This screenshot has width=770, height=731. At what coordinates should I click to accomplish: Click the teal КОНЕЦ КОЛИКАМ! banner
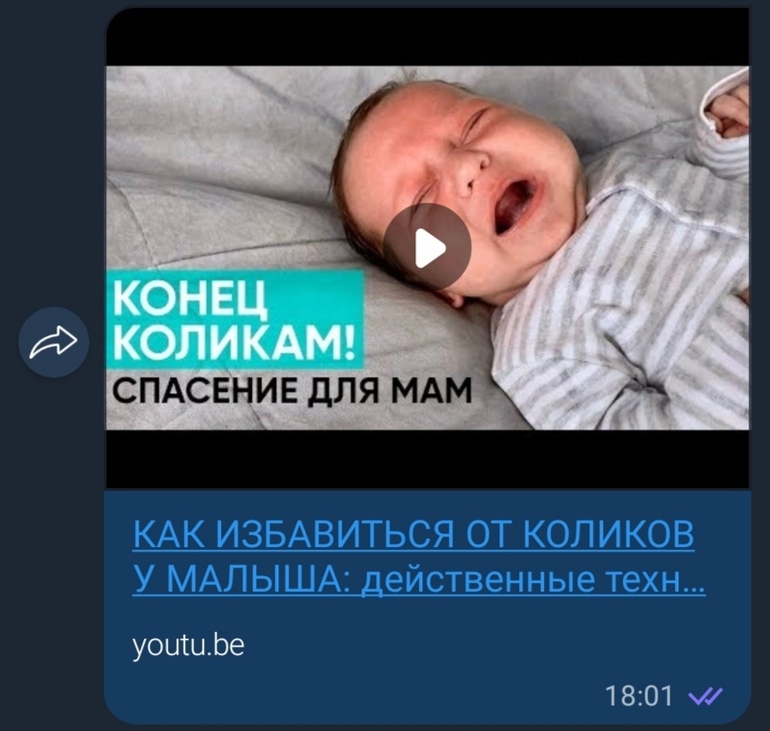[x=235, y=319]
